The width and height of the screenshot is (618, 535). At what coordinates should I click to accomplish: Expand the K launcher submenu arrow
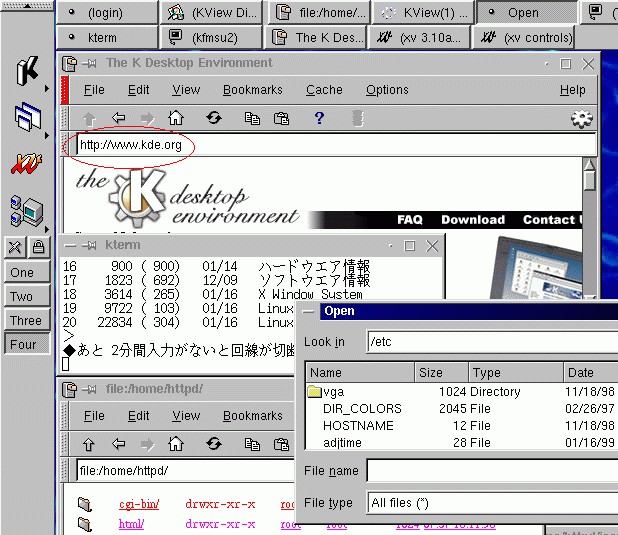pos(47,88)
